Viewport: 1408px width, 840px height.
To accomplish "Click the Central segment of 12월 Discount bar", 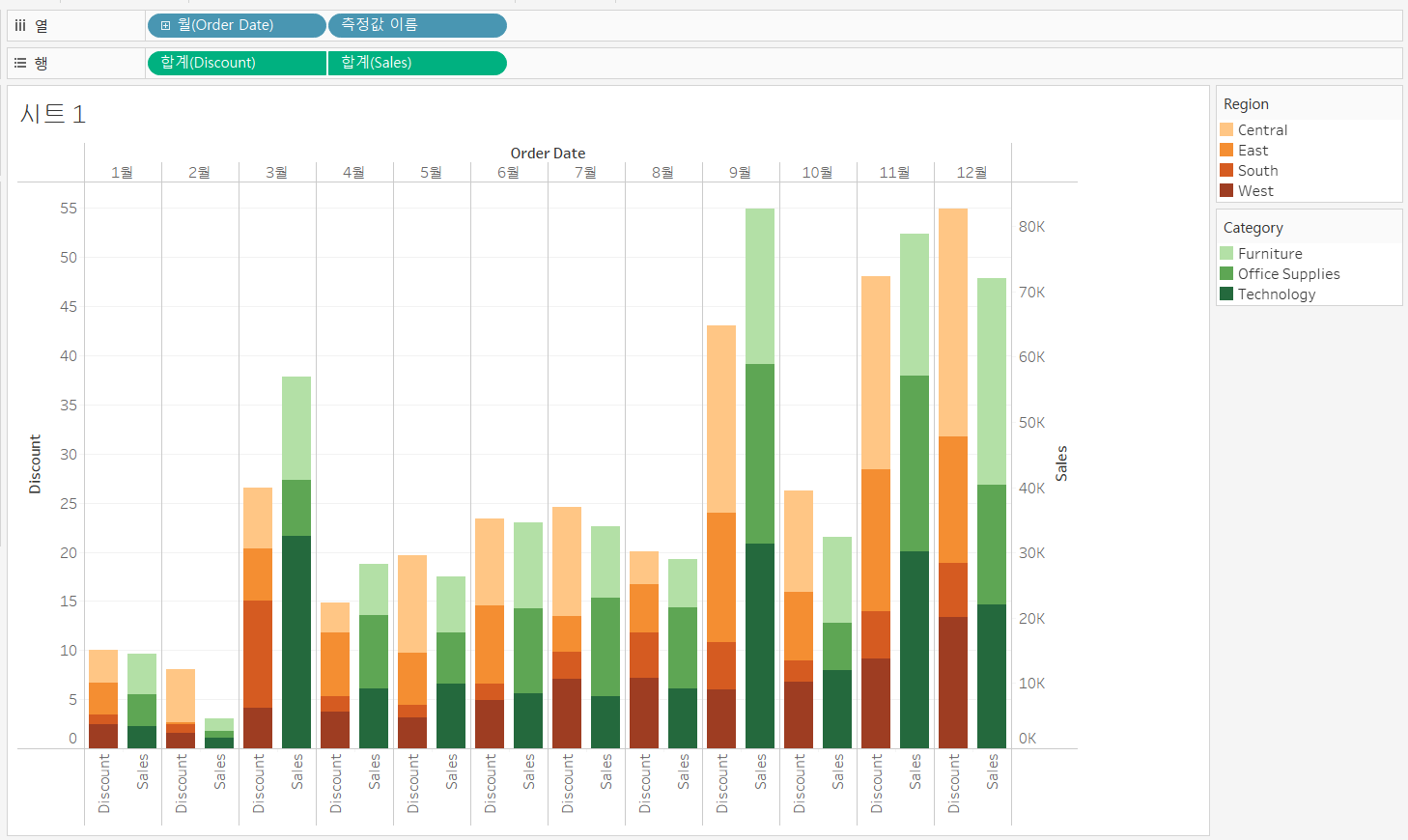I will click(x=953, y=322).
